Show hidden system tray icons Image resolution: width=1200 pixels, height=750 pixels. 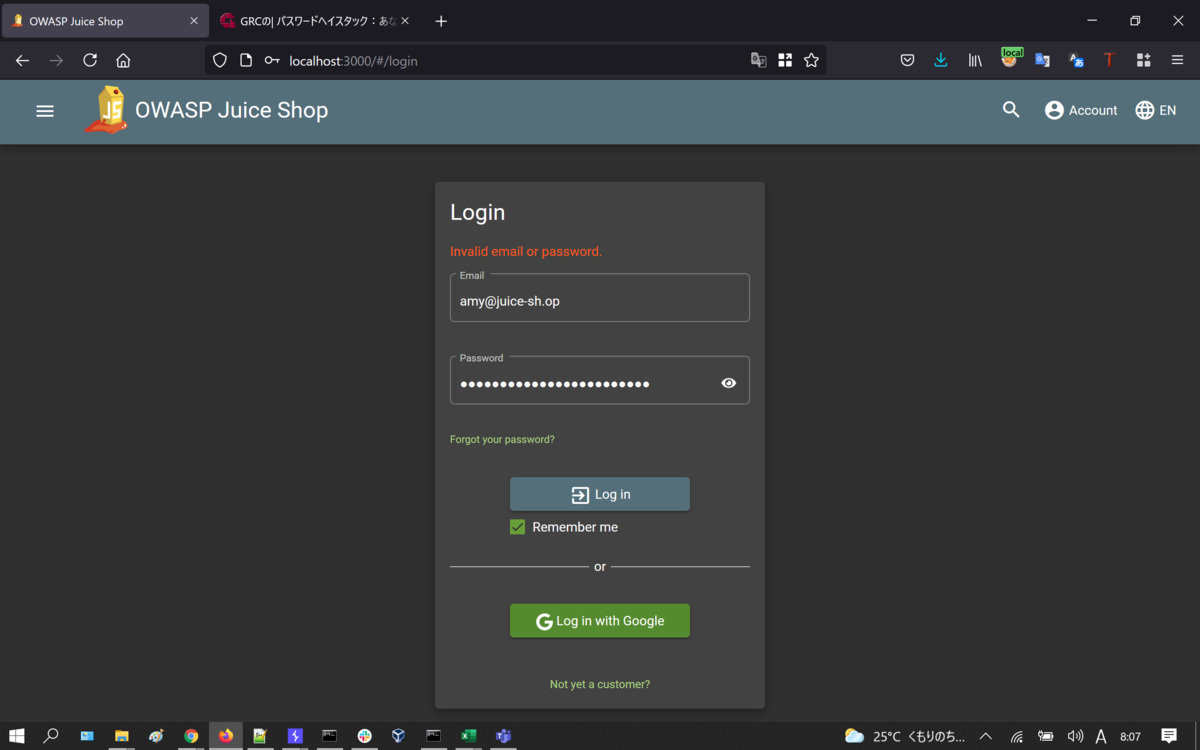pos(986,736)
